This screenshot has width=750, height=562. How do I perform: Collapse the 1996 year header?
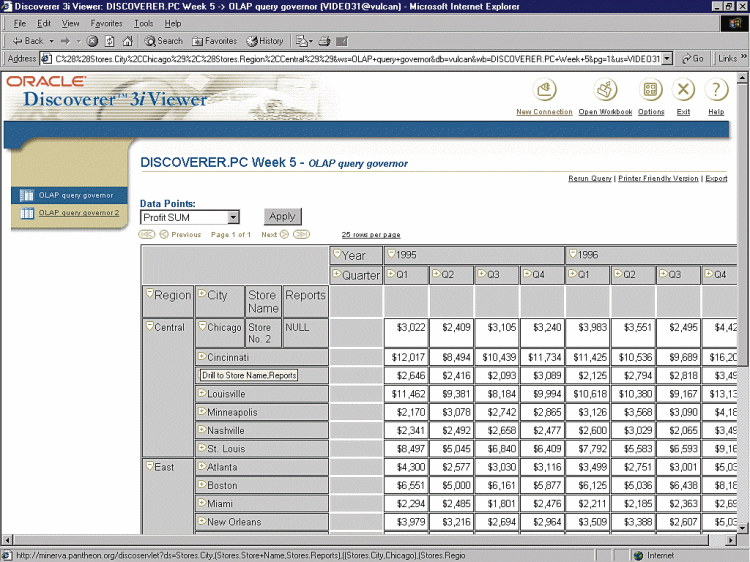pyautogui.click(x=573, y=253)
